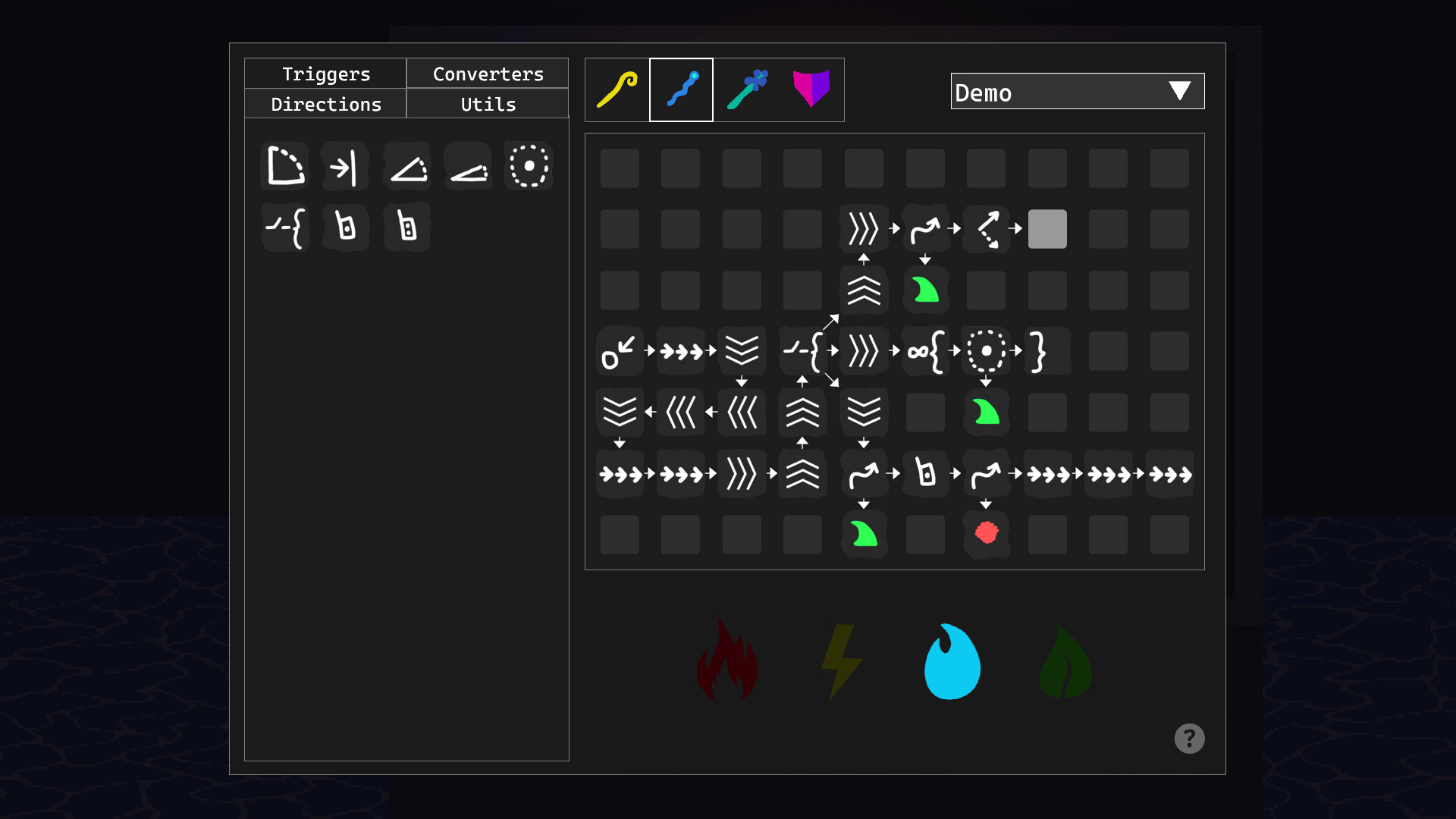The height and width of the screenshot is (819, 1456).
Task: Switch to the Converters tab
Action: [x=488, y=74]
